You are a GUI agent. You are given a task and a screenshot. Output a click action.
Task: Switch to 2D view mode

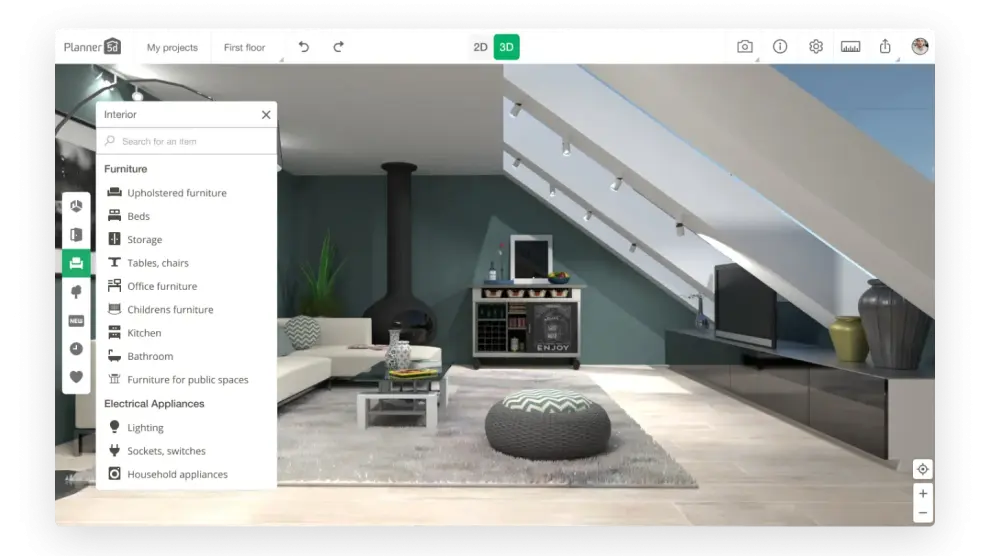point(480,47)
